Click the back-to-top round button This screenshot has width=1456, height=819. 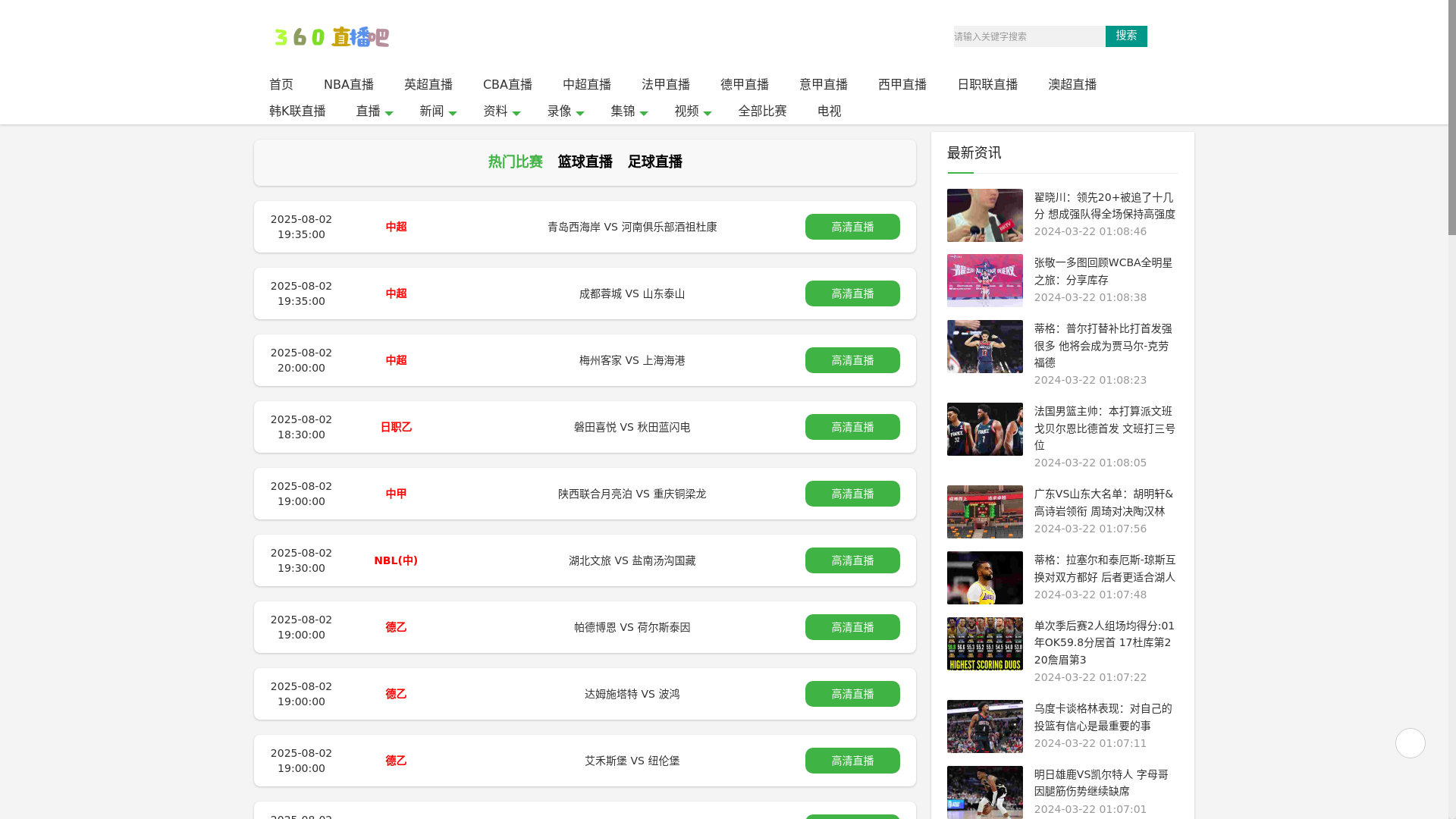click(1410, 743)
